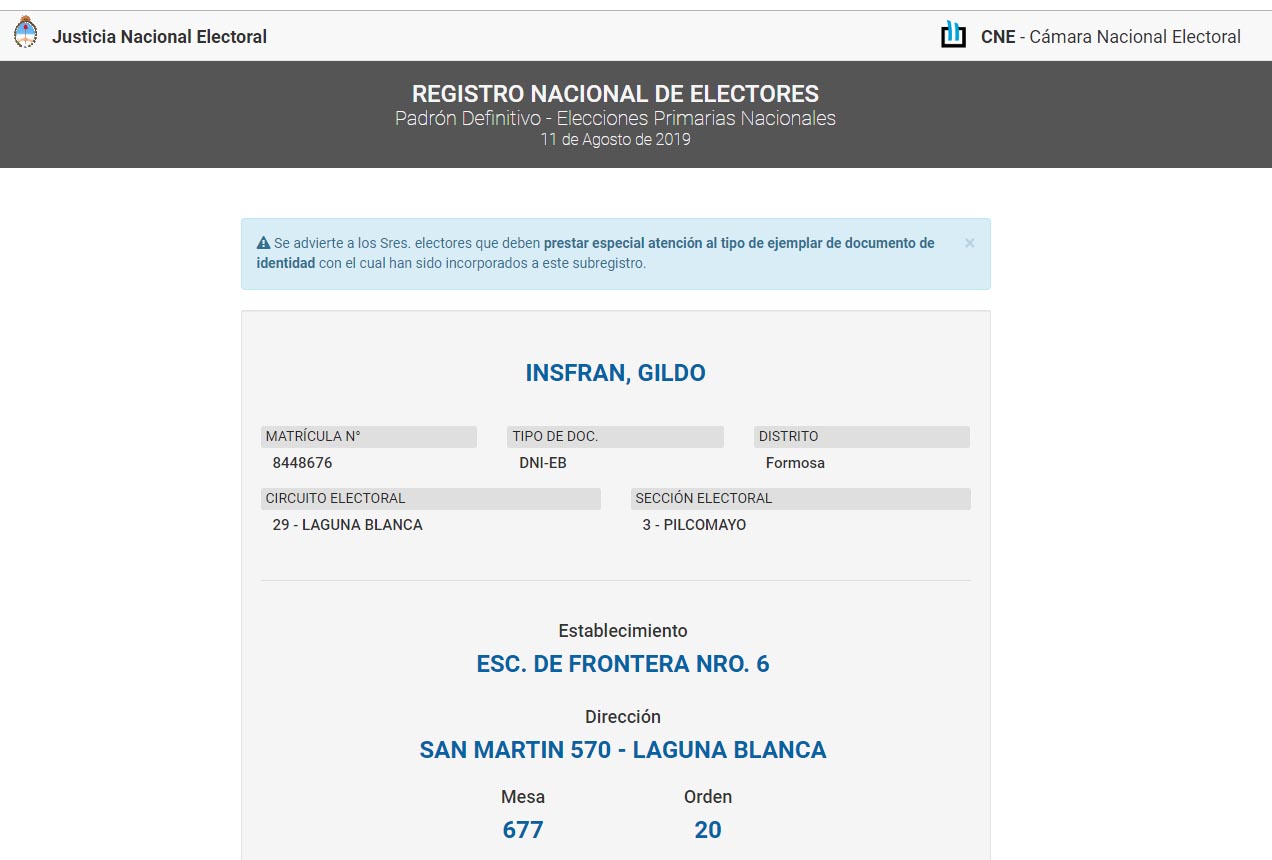This screenshot has height=860, width=1272.
Task: Select the elector name INSFRAN, GILDO
Action: tap(616, 373)
